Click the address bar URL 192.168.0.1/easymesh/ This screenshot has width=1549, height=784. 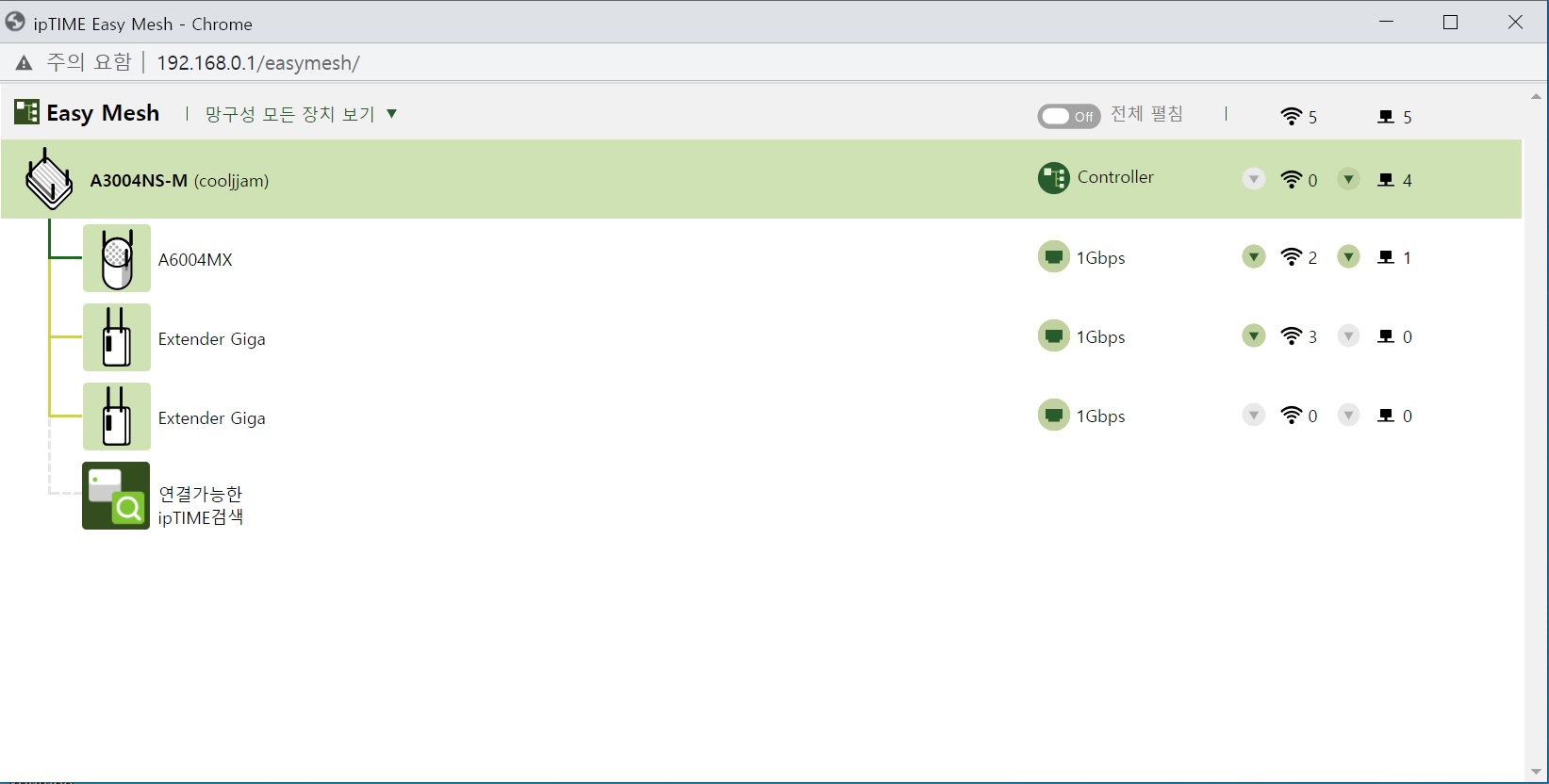click(258, 63)
